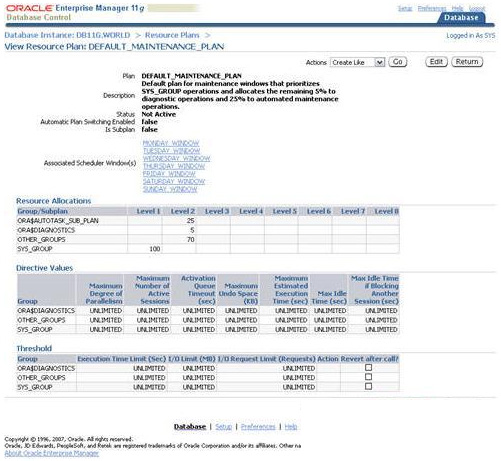Image resolution: width=501 pixels, height=461 pixels.
Task: Open the Preferences link in the header
Action: 432,8
